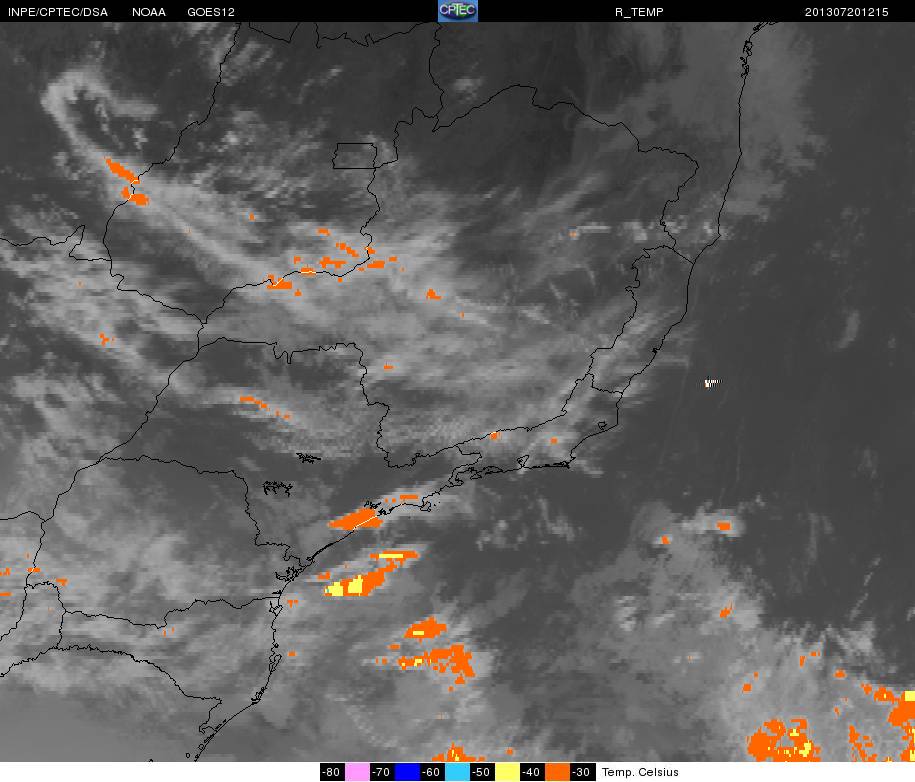Click the 201307201215 timestamp
This screenshot has width=915, height=782.
coord(846,12)
